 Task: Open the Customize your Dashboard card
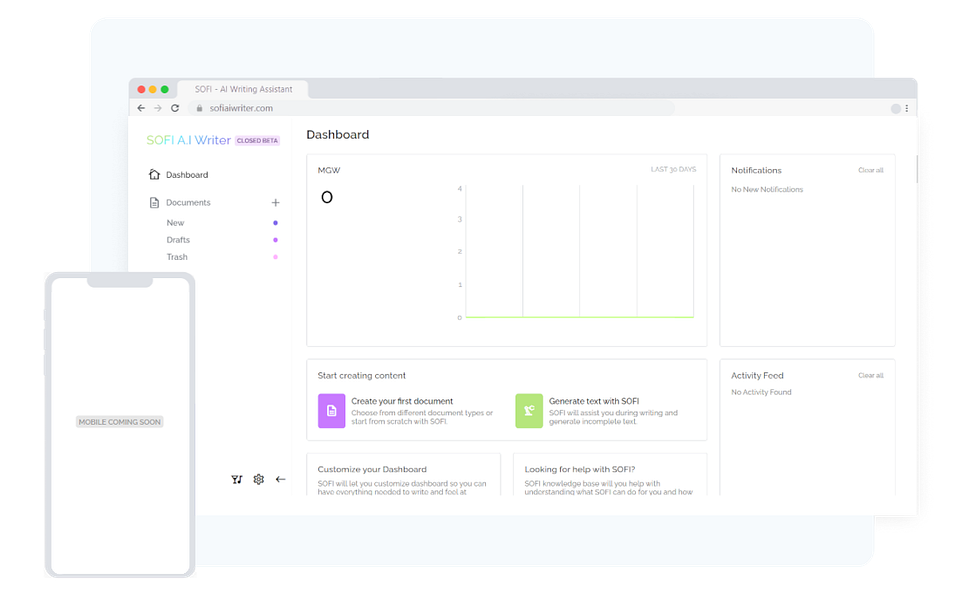[x=404, y=474]
